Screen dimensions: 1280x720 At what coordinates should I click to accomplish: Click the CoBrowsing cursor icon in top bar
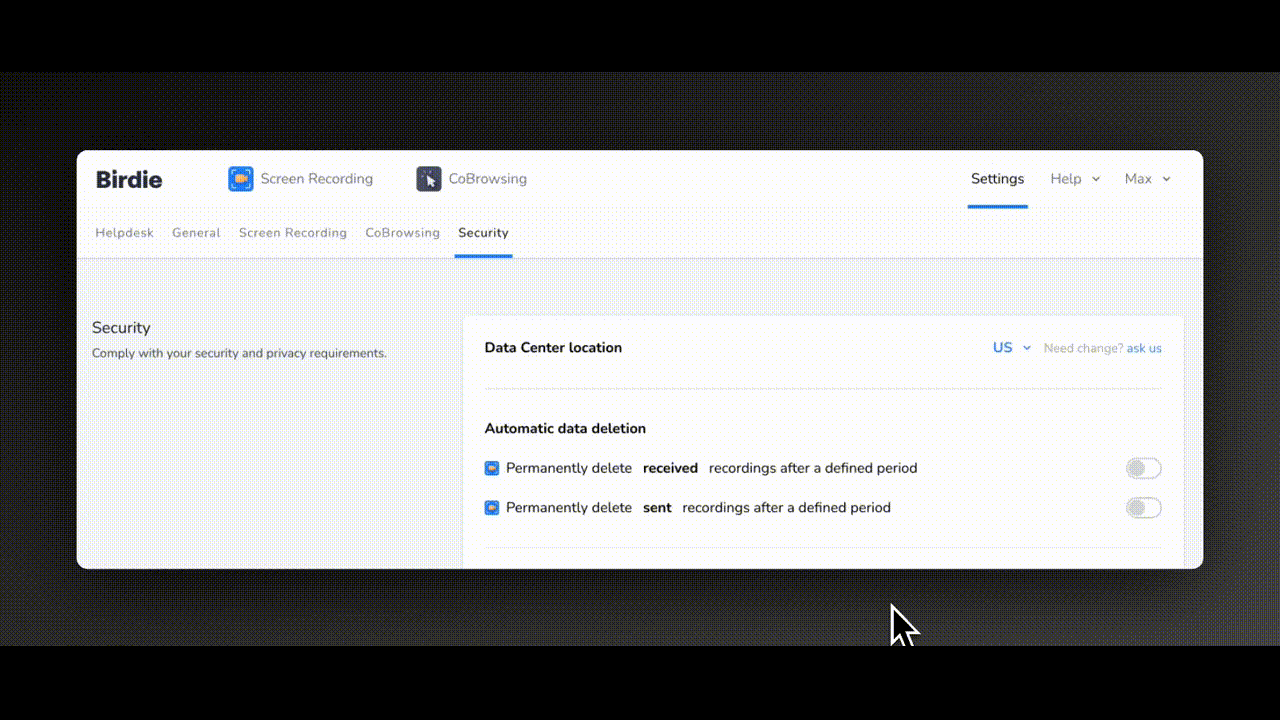[429, 179]
